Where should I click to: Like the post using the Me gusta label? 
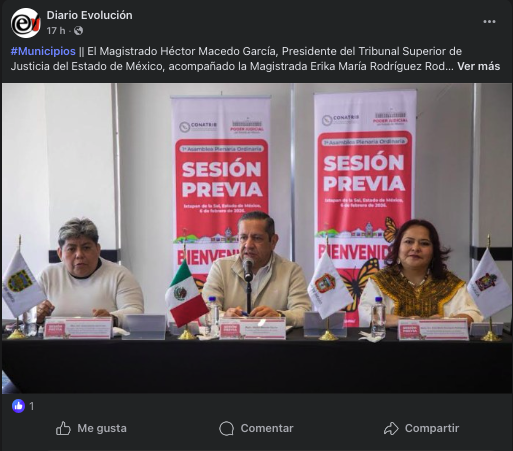(102, 428)
